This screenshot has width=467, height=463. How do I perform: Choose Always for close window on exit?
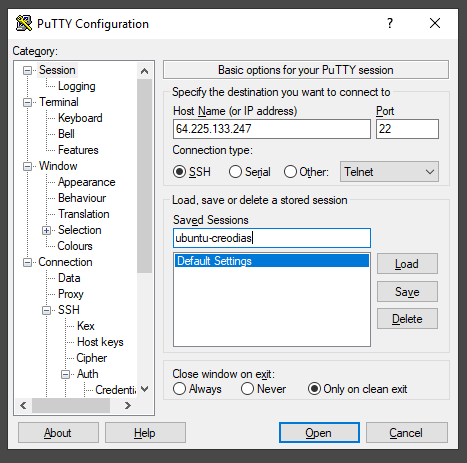[197, 389]
